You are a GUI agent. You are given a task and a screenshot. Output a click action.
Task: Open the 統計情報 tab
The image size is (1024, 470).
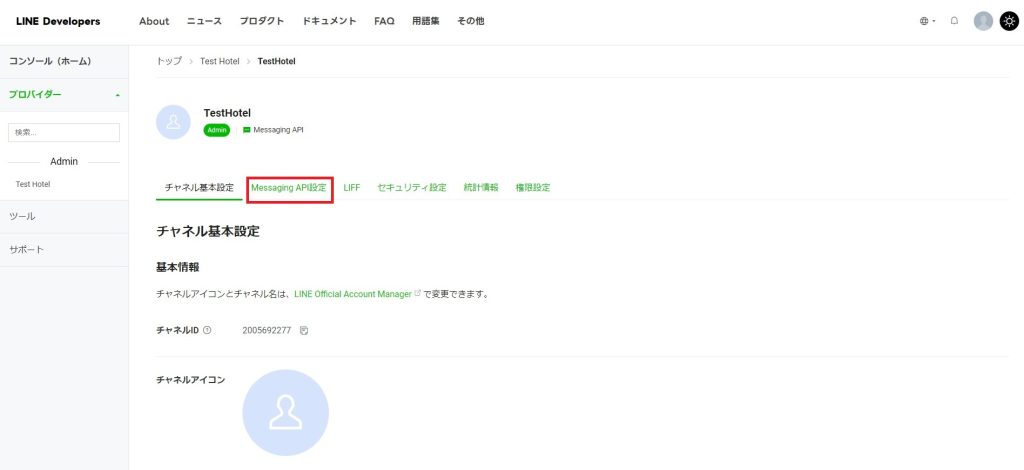[x=480, y=187]
